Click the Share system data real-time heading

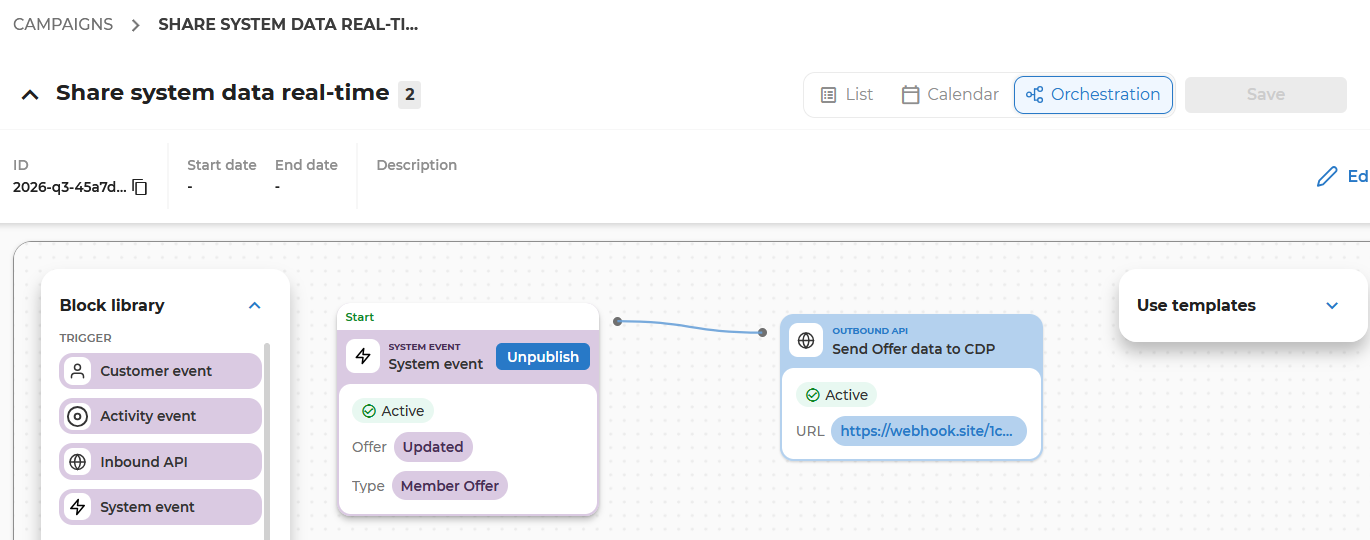click(x=222, y=93)
